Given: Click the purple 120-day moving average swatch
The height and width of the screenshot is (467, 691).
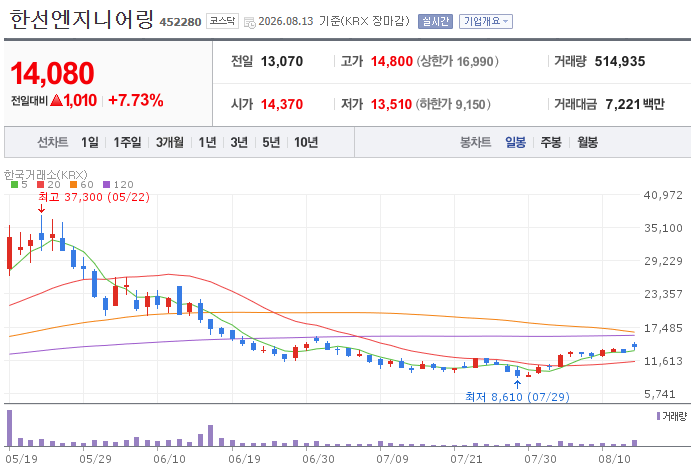Looking at the screenshot, I should [106, 185].
